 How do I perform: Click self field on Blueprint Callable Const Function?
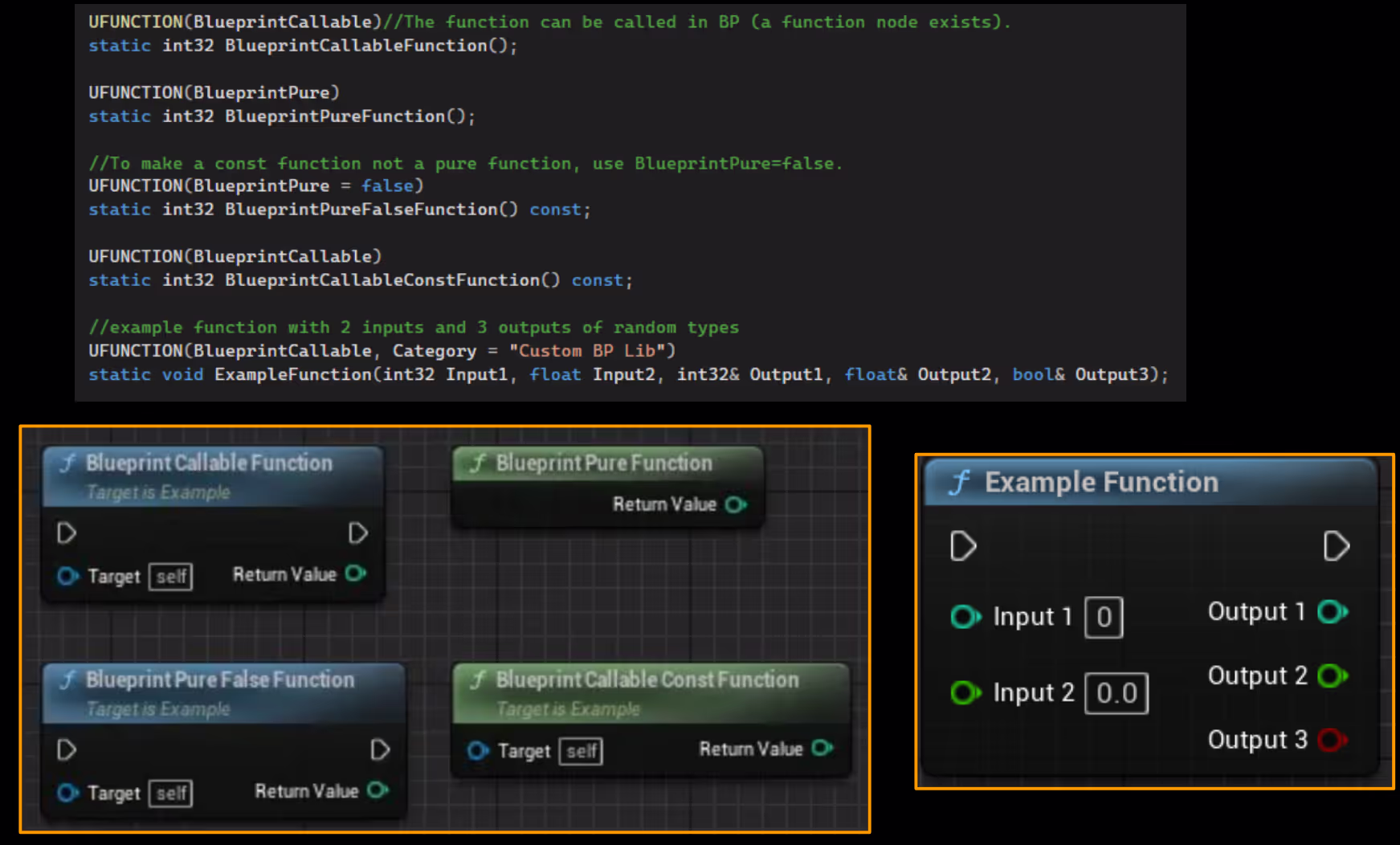click(x=582, y=752)
